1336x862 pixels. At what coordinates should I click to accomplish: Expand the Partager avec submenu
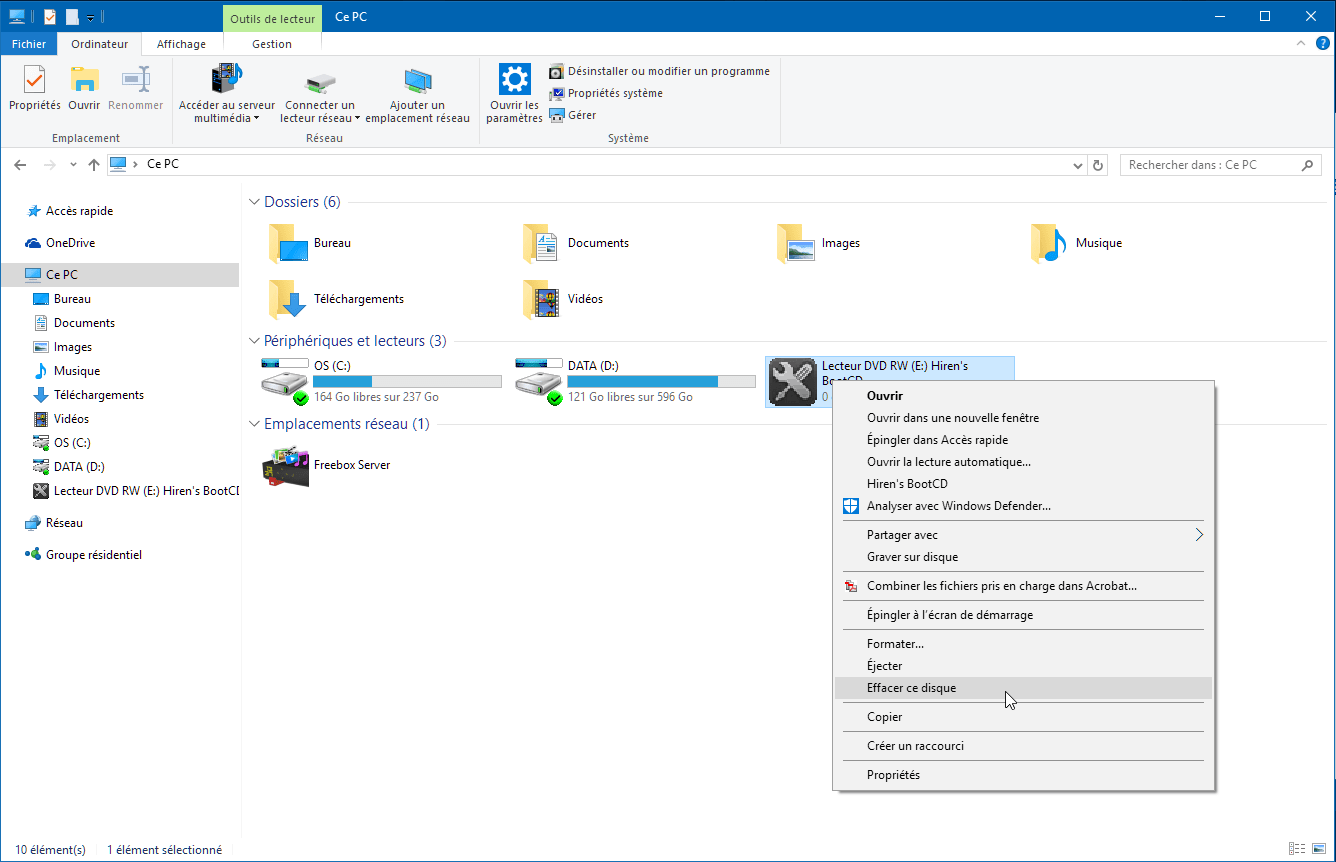pos(1023,535)
